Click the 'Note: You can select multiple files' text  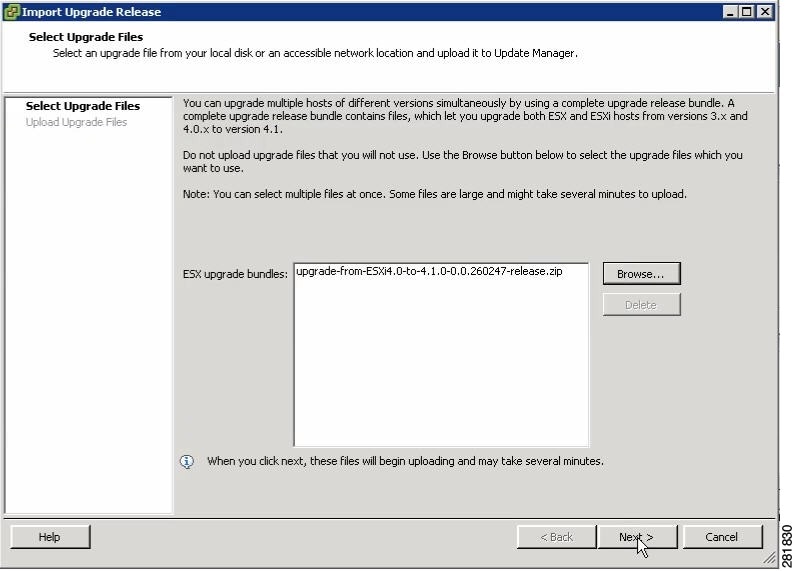click(435, 194)
